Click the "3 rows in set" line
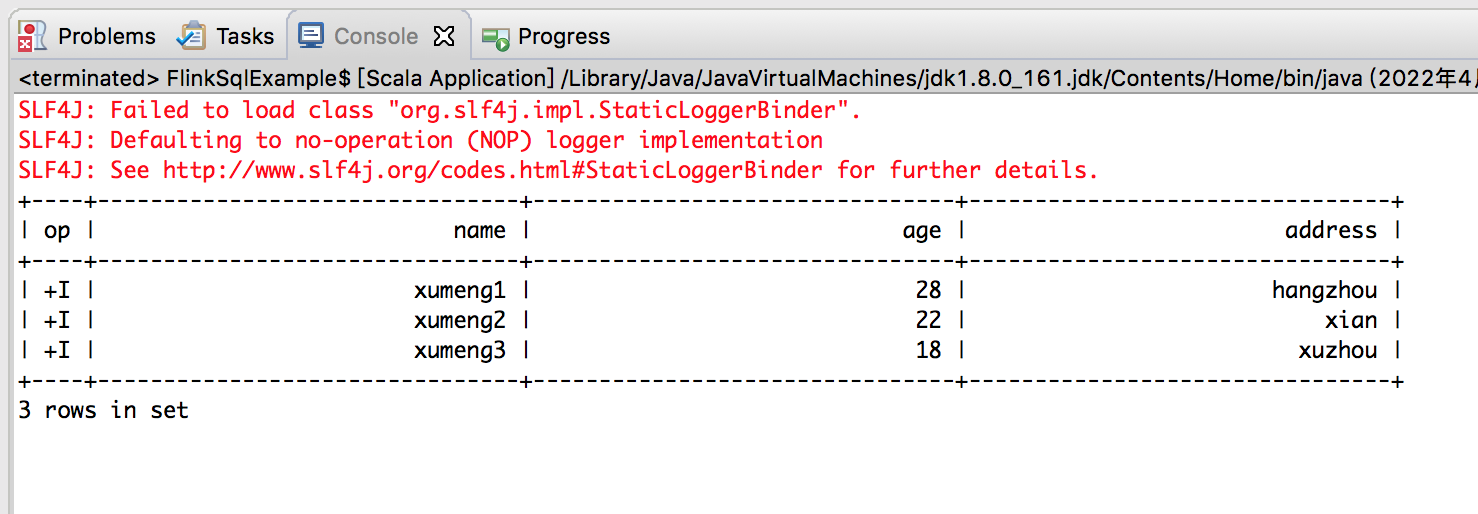1478x514 pixels. click(104, 410)
